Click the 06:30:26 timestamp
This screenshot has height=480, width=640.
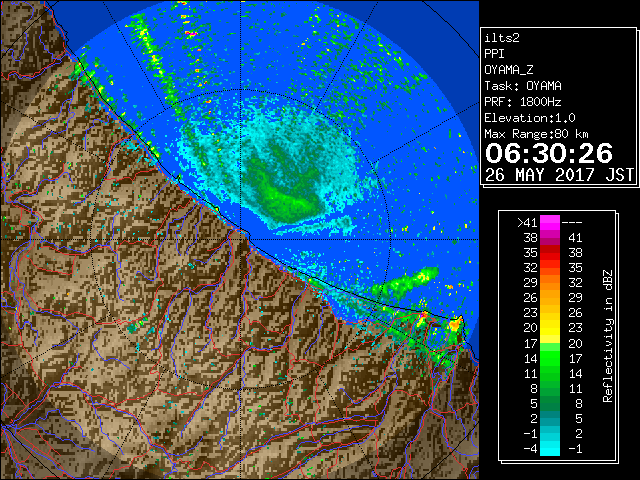[549, 153]
